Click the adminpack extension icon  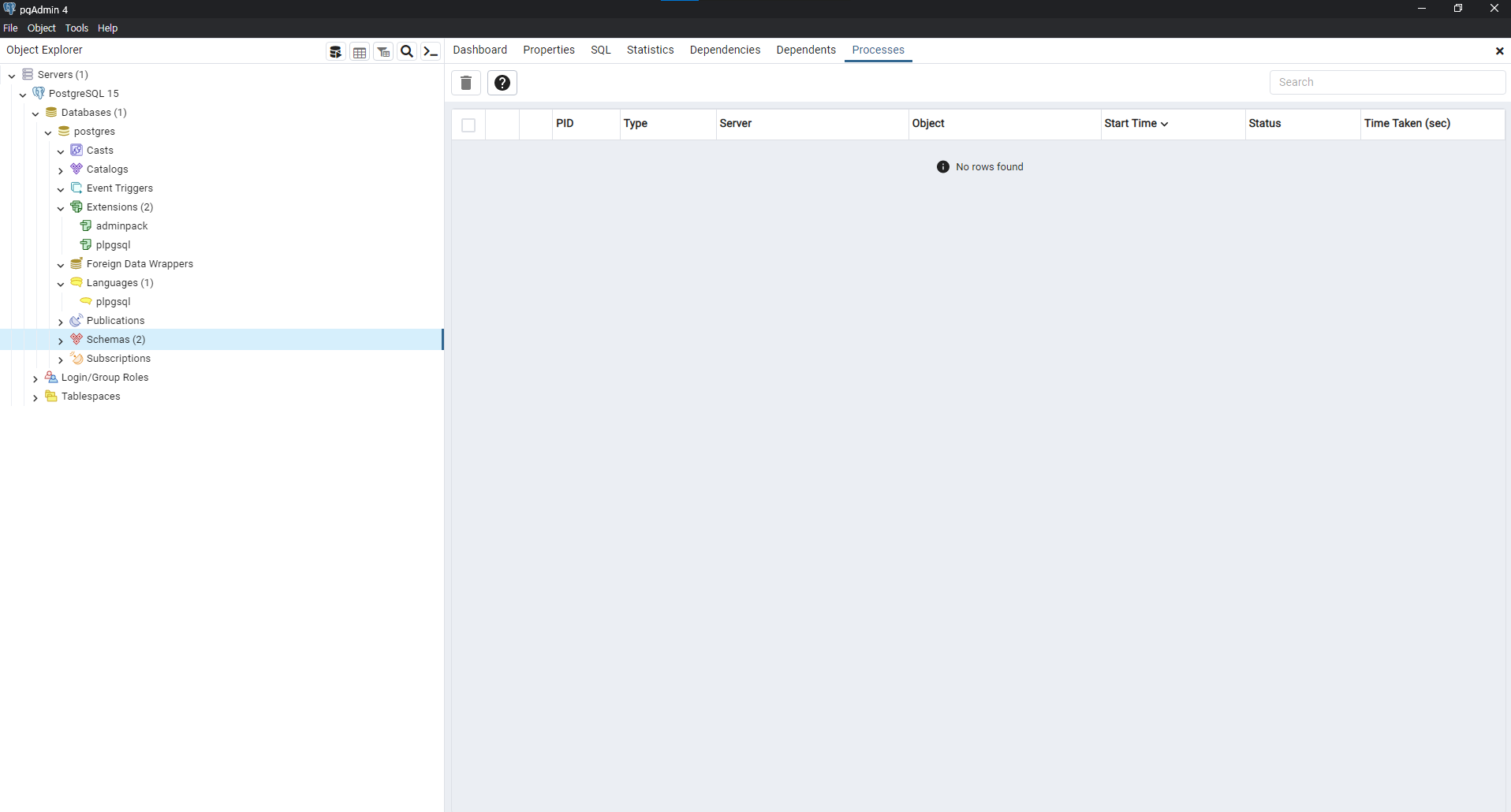click(86, 225)
